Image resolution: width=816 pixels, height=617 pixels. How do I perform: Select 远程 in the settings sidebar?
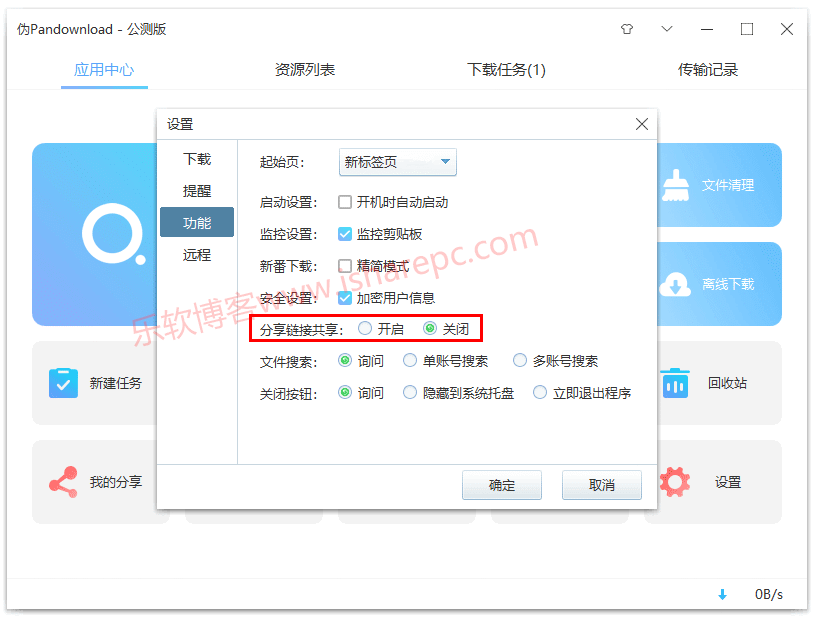coord(196,255)
